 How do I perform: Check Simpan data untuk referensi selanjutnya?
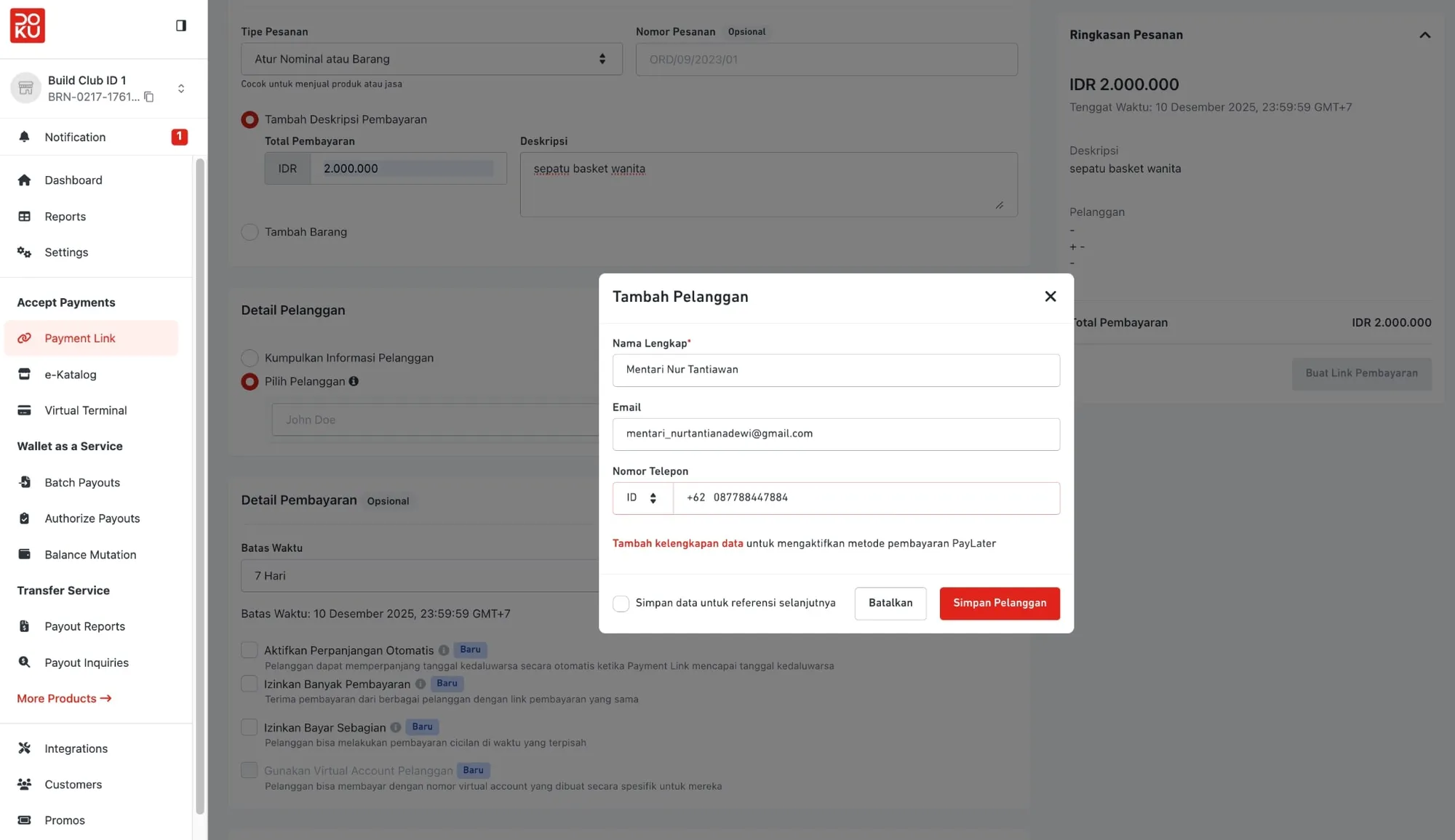pos(621,604)
